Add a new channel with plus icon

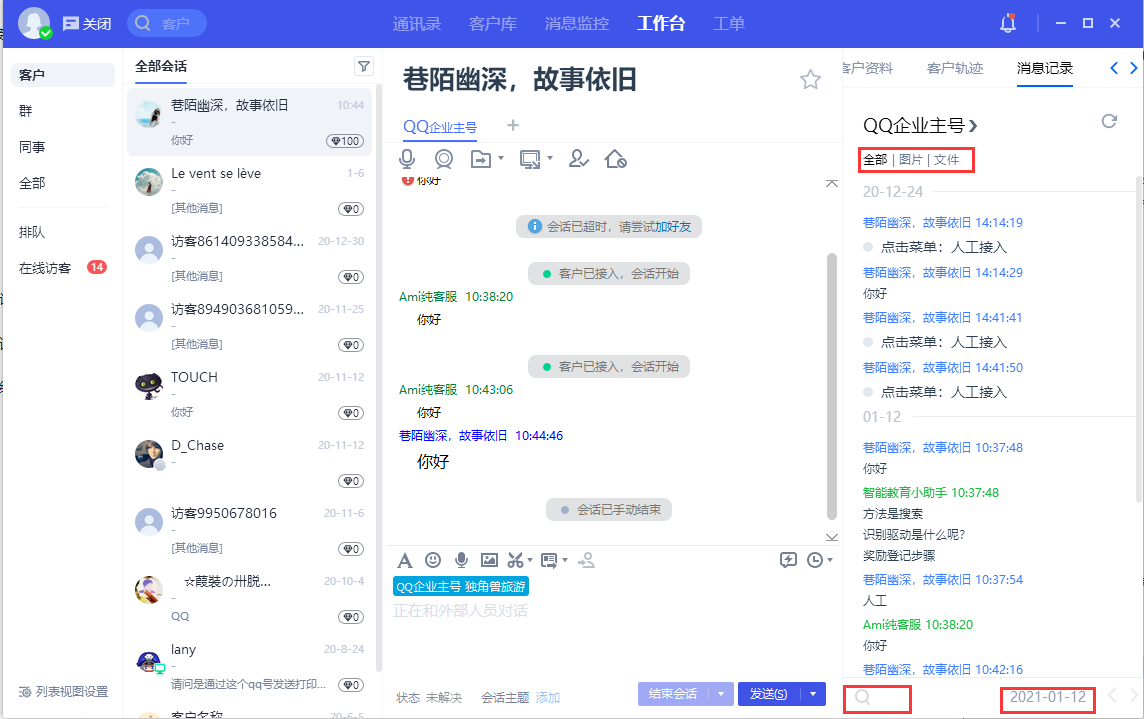click(x=513, y=126)
